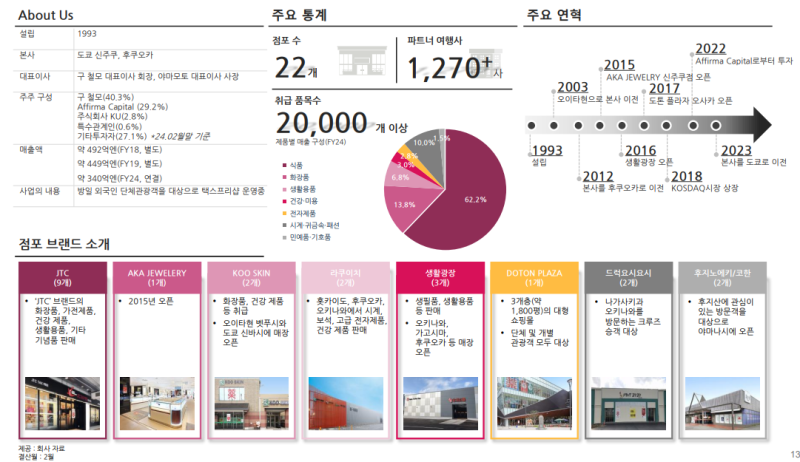Click the About Us heading
The height and width of the screenshot is (462, 800).
click(44, 15)
